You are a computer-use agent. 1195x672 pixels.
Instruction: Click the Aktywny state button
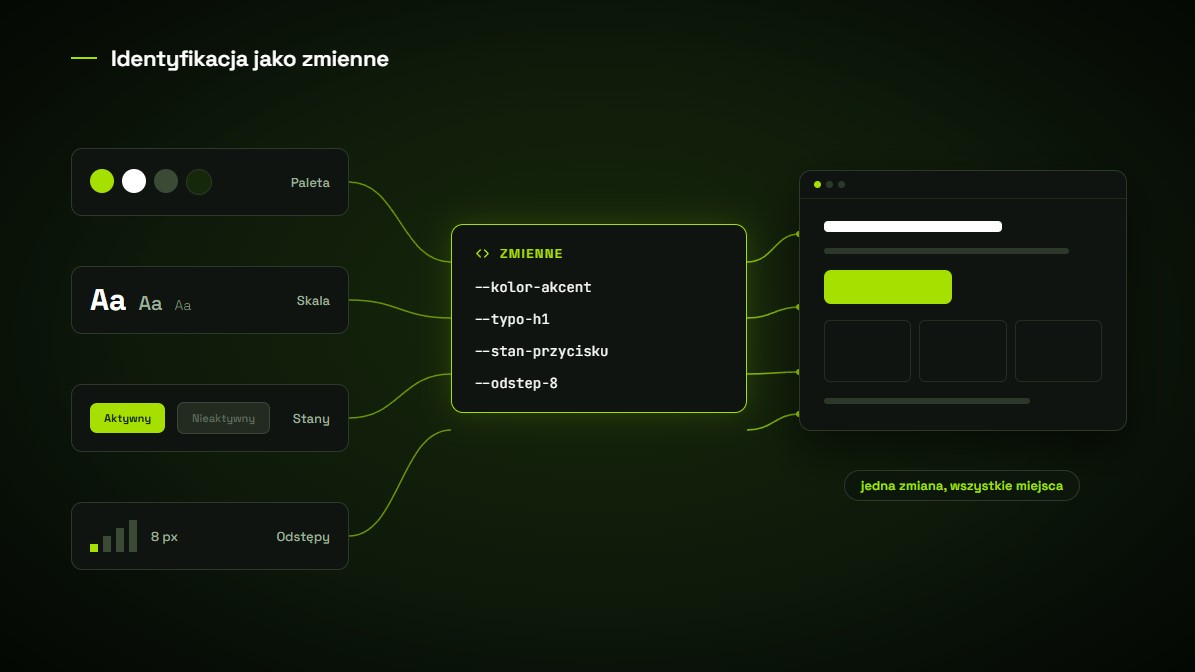pos(127,418)
